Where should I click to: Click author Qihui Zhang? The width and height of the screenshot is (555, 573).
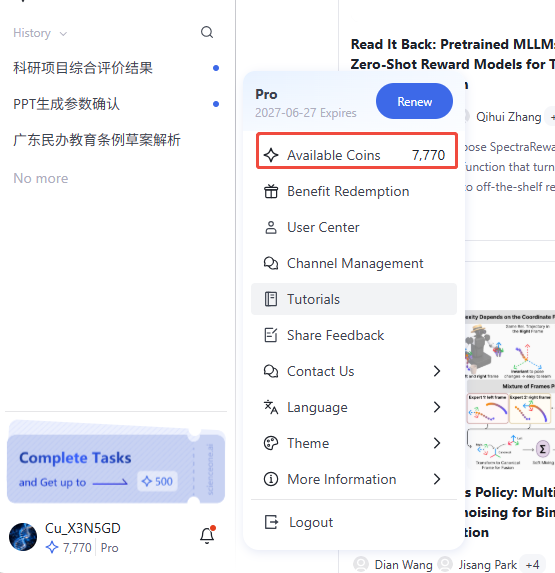pyautogui.click(x=508, y=117)
